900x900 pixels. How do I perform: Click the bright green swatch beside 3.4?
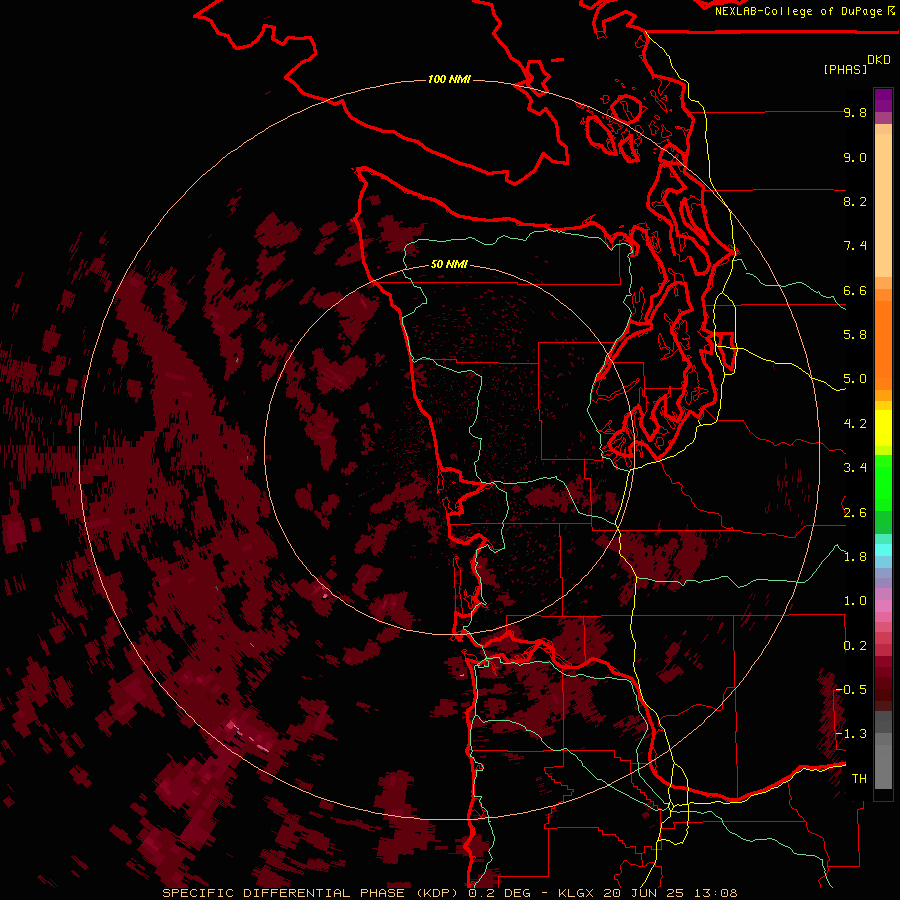883,482
